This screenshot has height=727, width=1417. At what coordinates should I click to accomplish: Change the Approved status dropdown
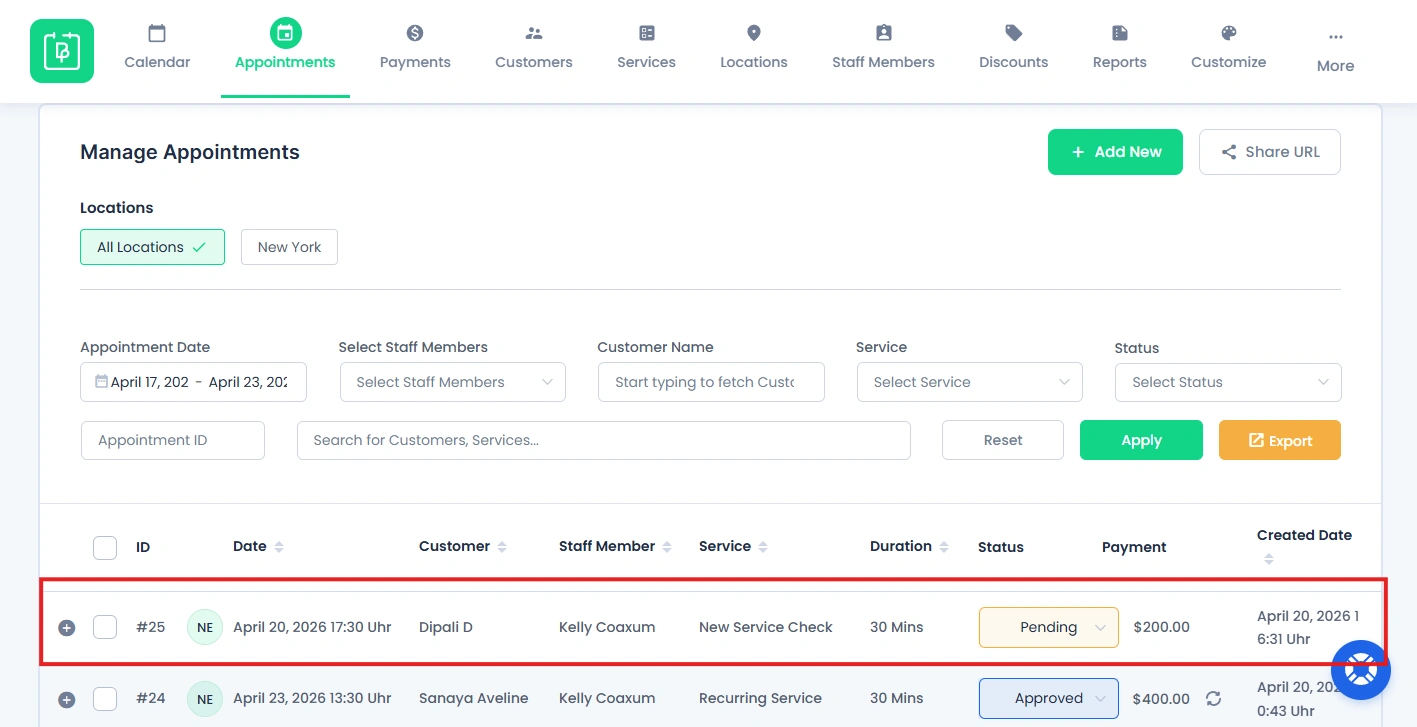pyautogui.click(x=1049, y=699)
